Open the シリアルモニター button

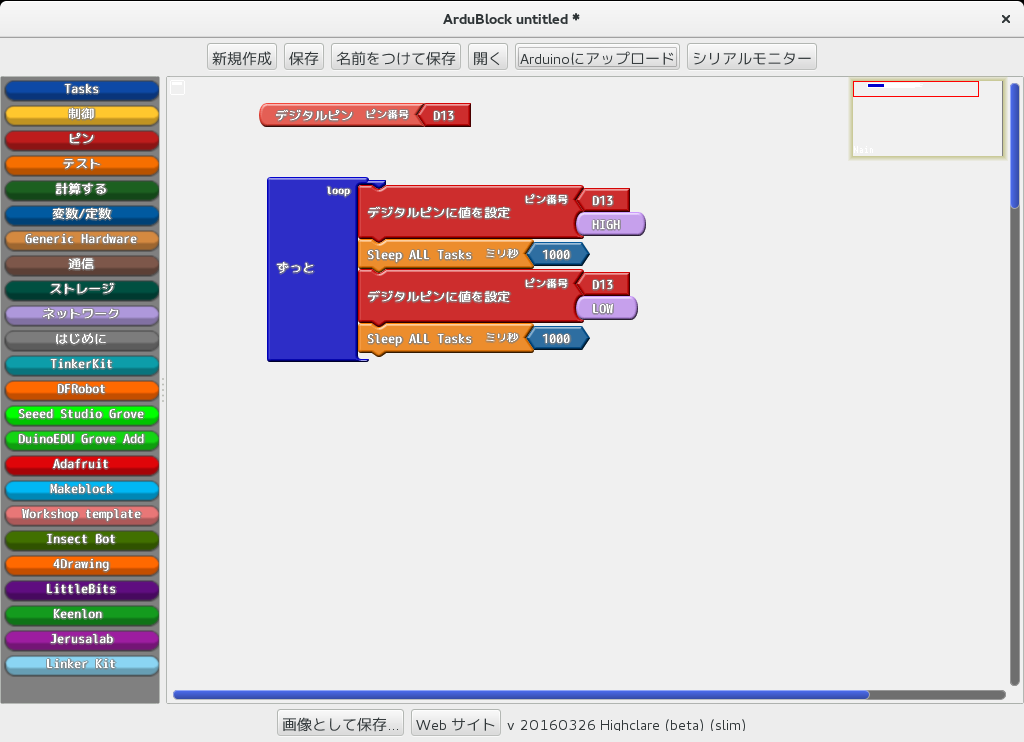pyautogui.click(x=752, y=57)
